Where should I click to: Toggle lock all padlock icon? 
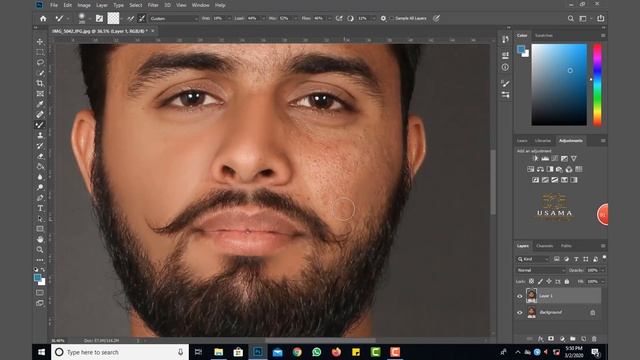pos(567,281)
